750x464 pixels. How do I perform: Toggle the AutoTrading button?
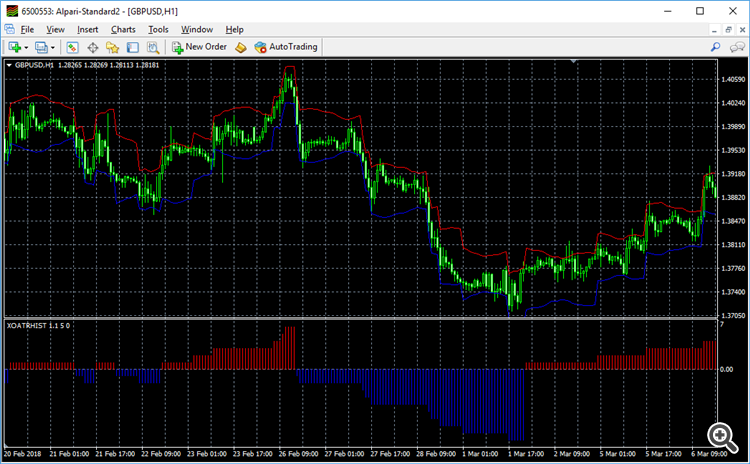point(286,47)
